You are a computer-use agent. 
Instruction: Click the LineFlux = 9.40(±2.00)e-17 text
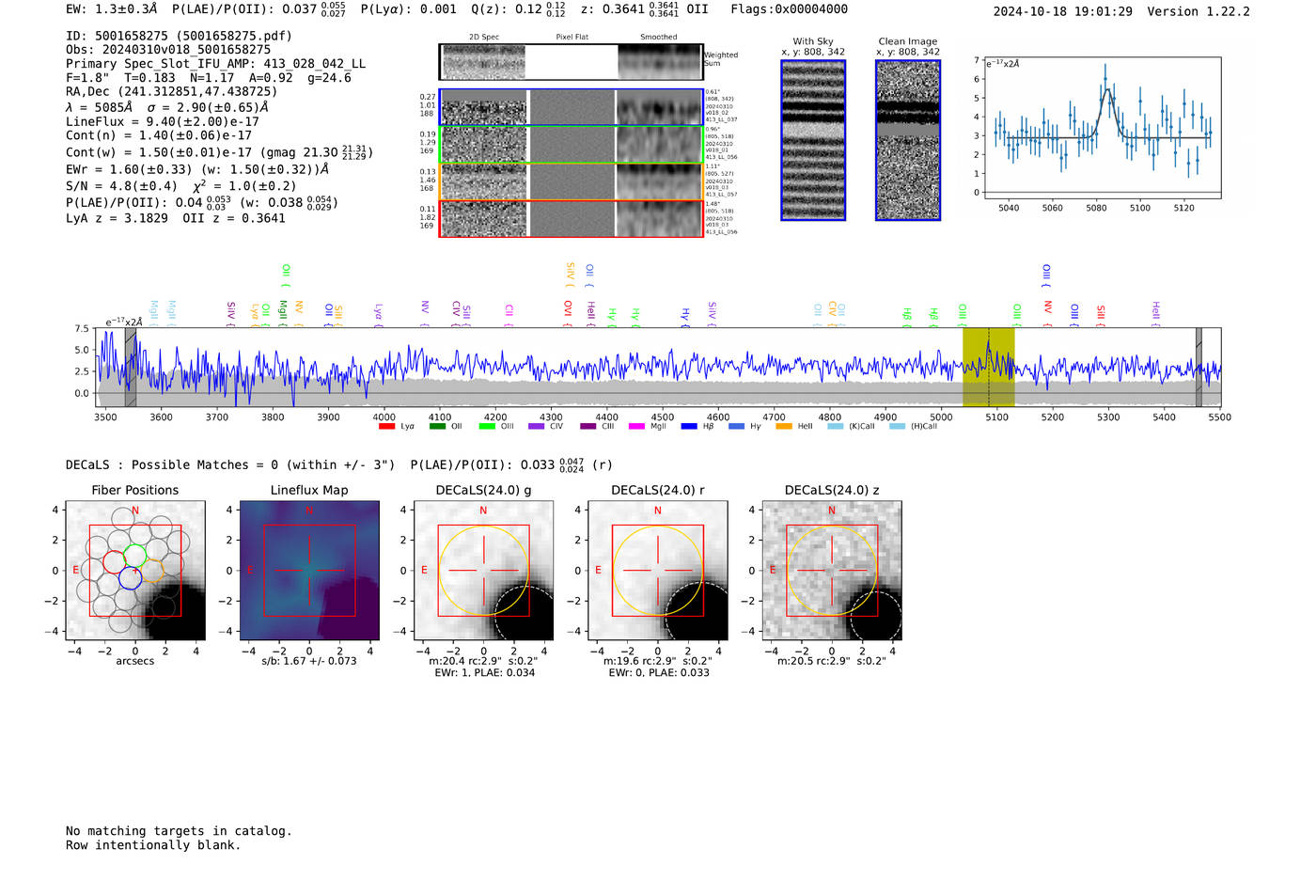pyautogui.click(x=162, y=121)
